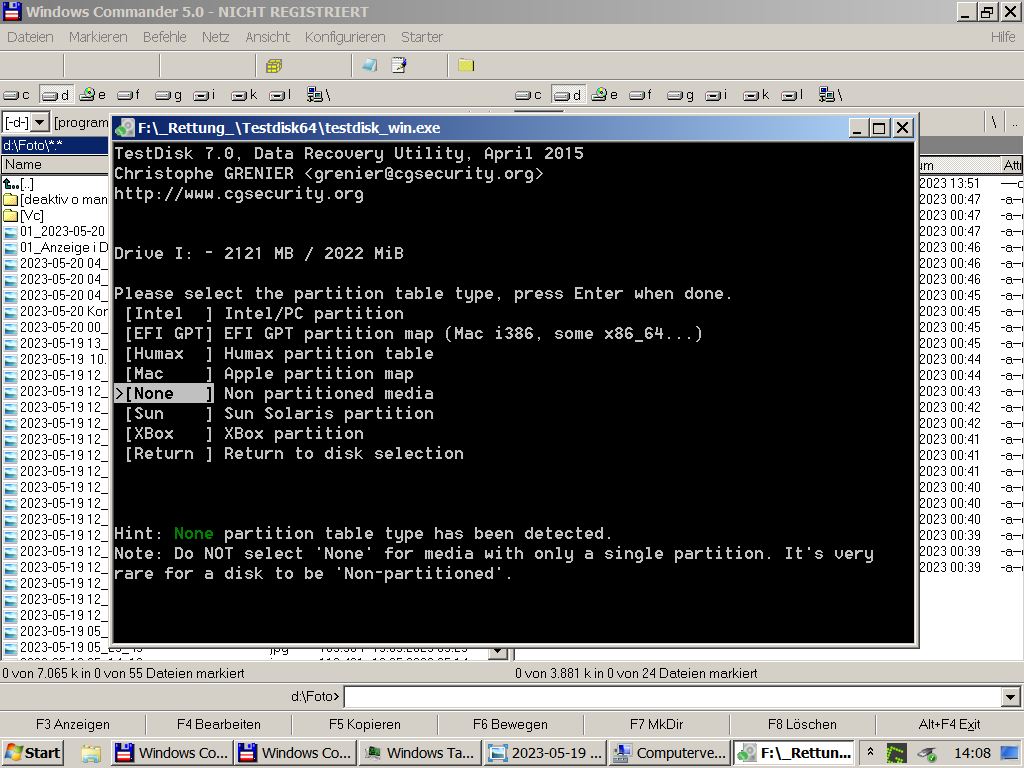Click the F5 Kopieren button
This screenshot has height=768, width=1024.
[x=364, y=724]
